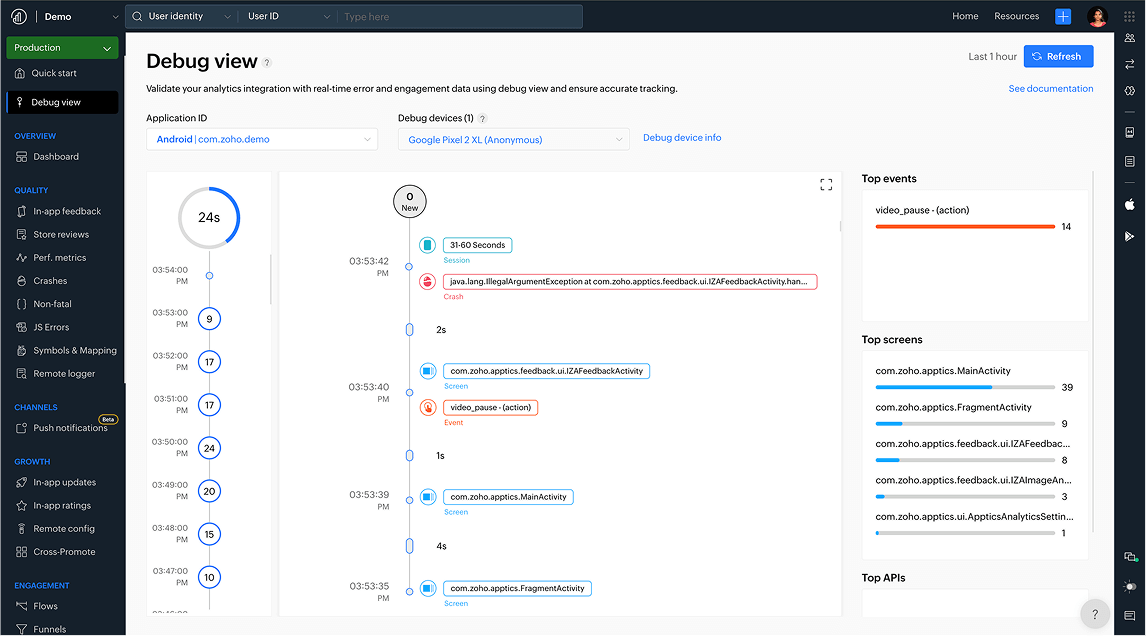Viewport: 1146px width, 636px height.
Task: Click the Remote config icon
Action: [21, 529]
